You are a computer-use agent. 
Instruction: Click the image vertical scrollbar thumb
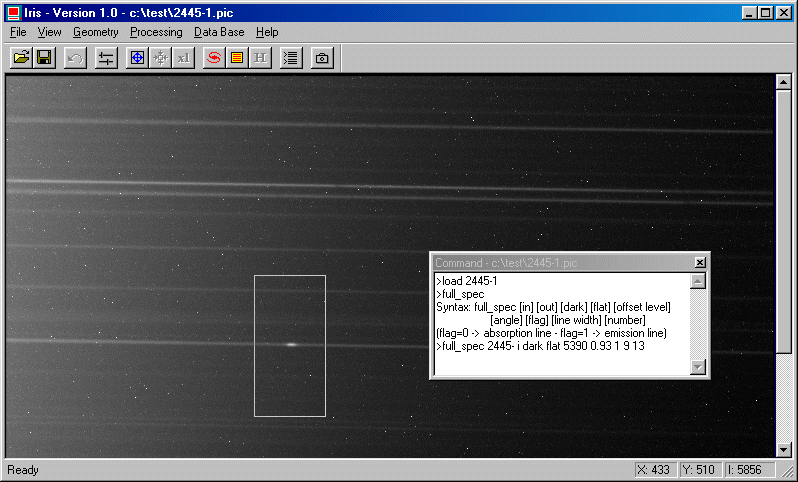783,221
